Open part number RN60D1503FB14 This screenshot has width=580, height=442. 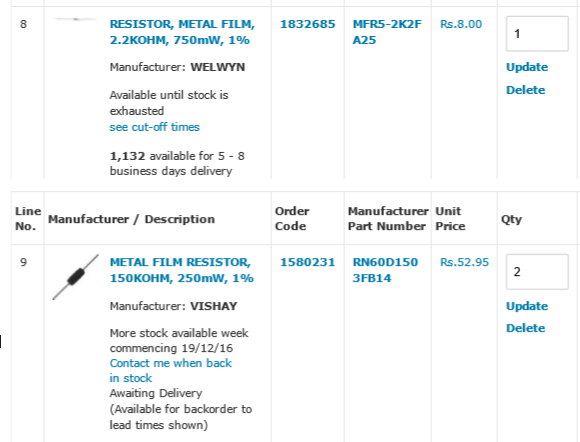pos(385,270)
